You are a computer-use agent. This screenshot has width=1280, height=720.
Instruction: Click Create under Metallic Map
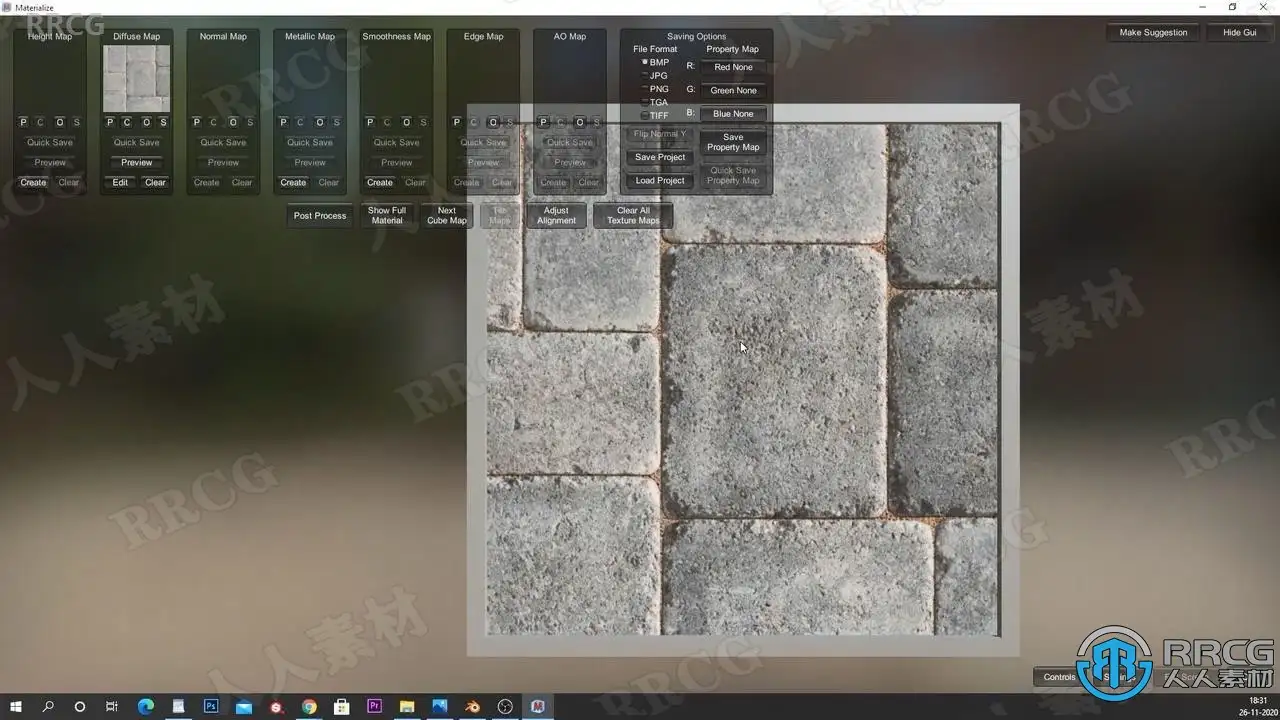coord(293,182)
